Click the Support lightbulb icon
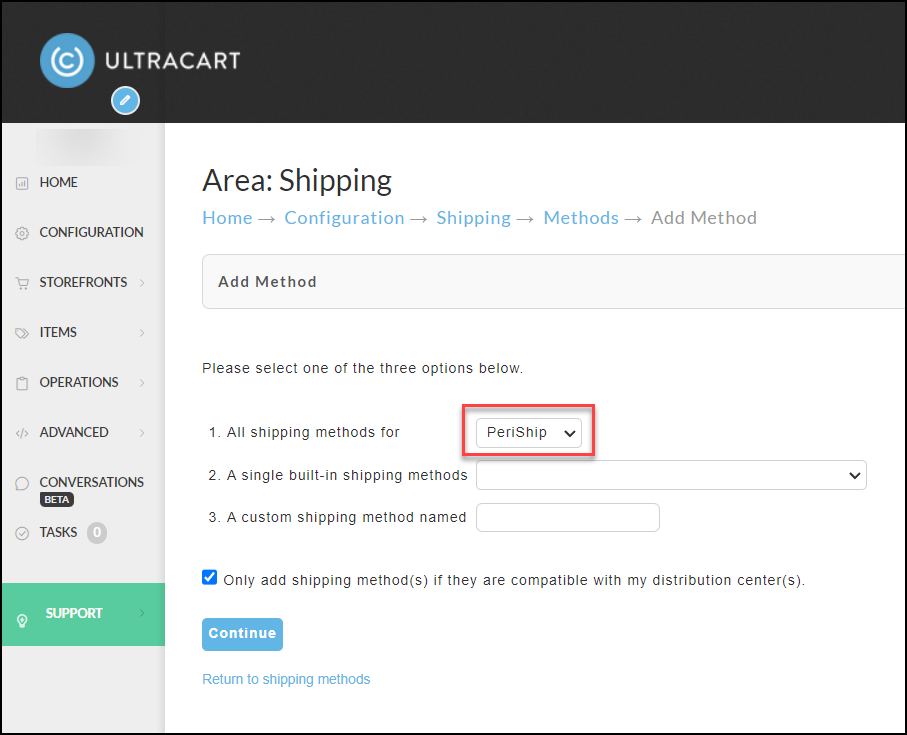907x735 pixels. (x=22, y=620)
